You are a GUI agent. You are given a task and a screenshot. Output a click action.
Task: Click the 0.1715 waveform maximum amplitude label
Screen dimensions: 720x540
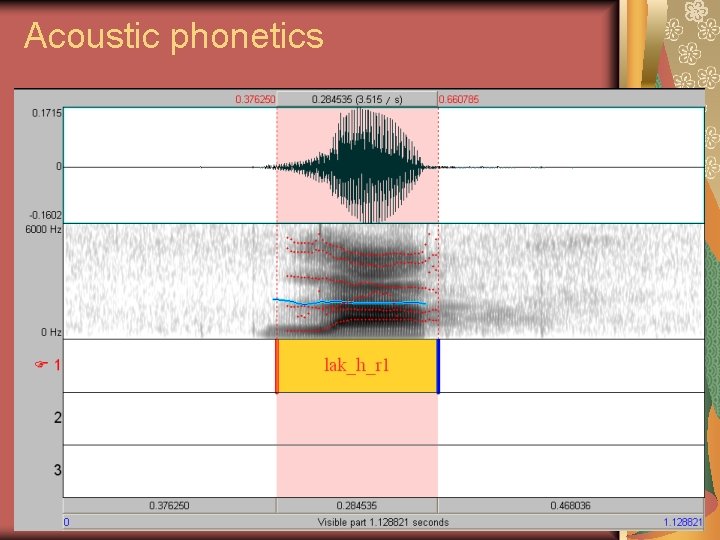(46, 113)
